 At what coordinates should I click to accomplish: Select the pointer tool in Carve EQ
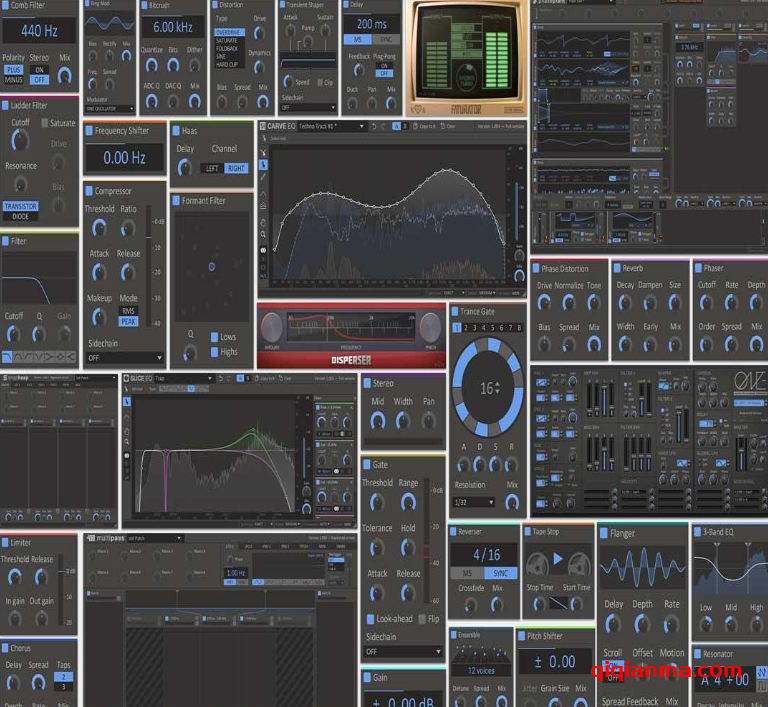(x=263, y=163)
